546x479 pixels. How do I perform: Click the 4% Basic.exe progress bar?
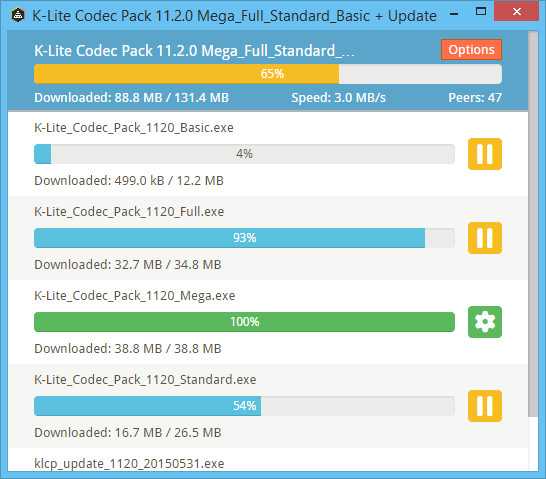click(x=244, y=154)
